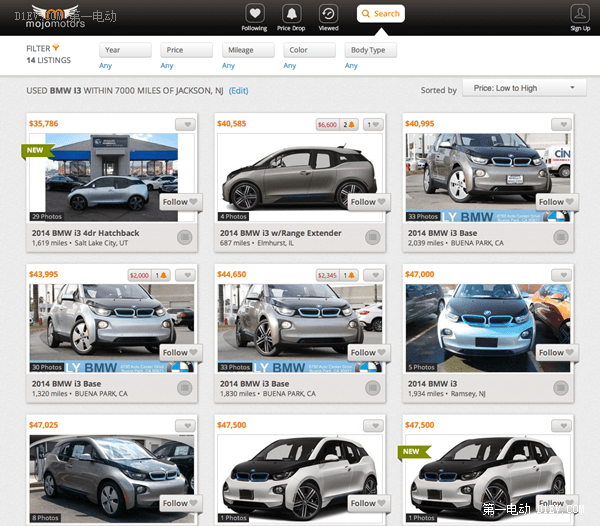Click the 33 Photos label on $40,995 listing
The width and height of the screenshot is (600, 526).
tap(423, 217)
